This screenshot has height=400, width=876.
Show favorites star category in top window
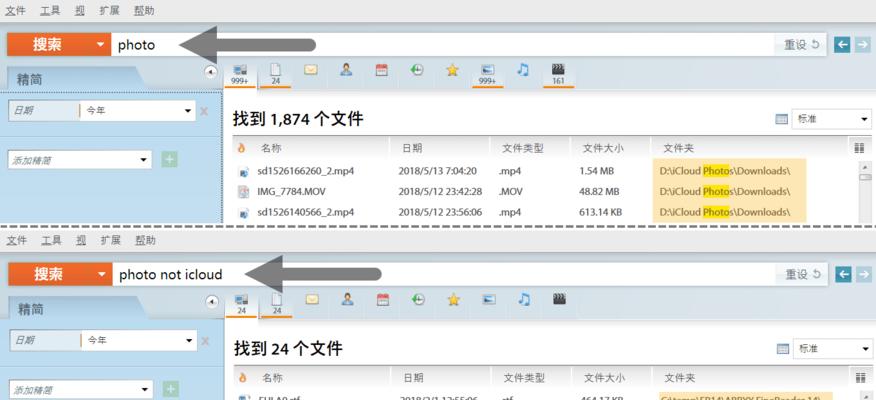click(x=452, y=70)
